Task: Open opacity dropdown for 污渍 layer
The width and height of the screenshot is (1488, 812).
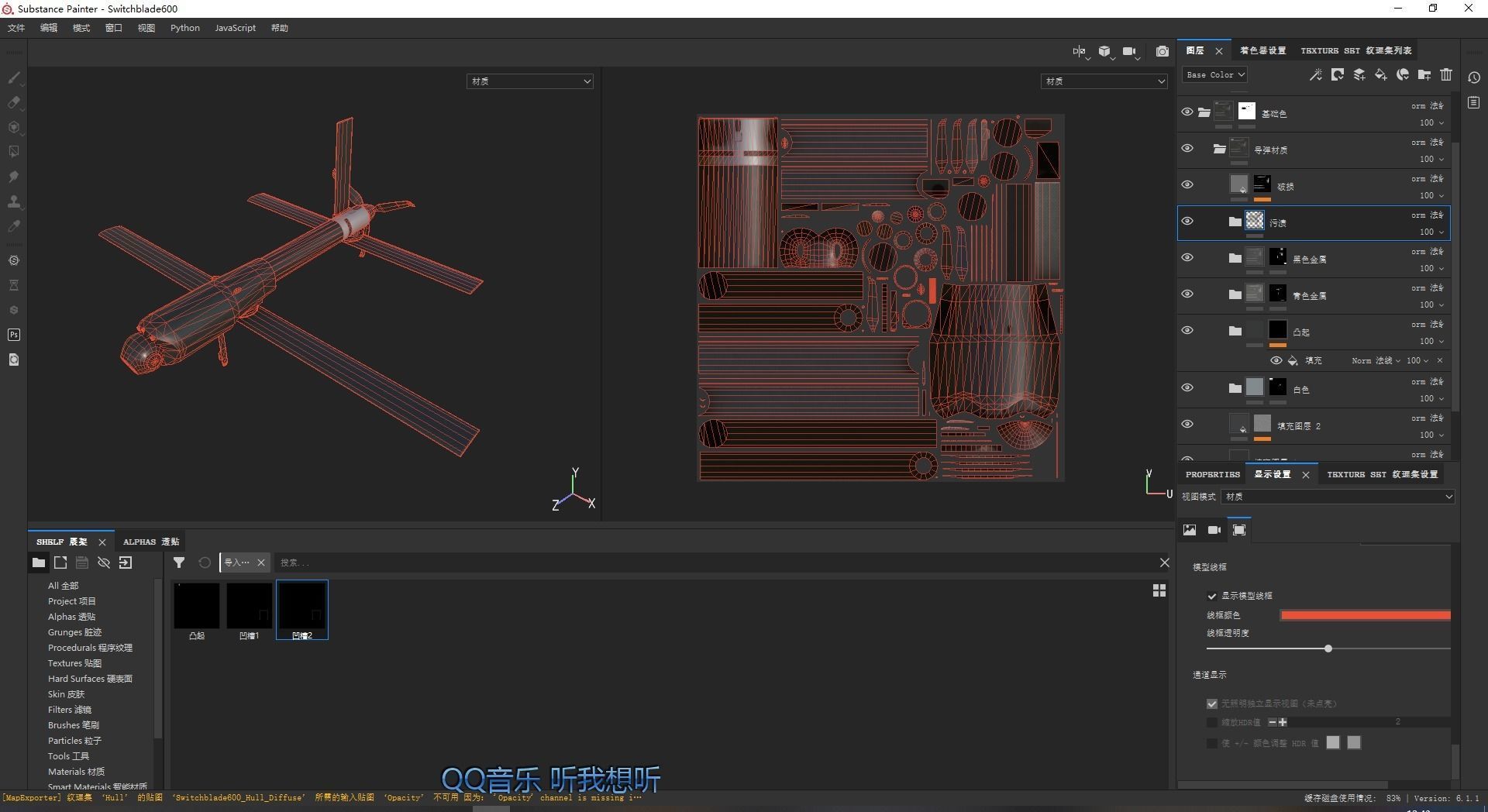Action: pos(1431,232)
